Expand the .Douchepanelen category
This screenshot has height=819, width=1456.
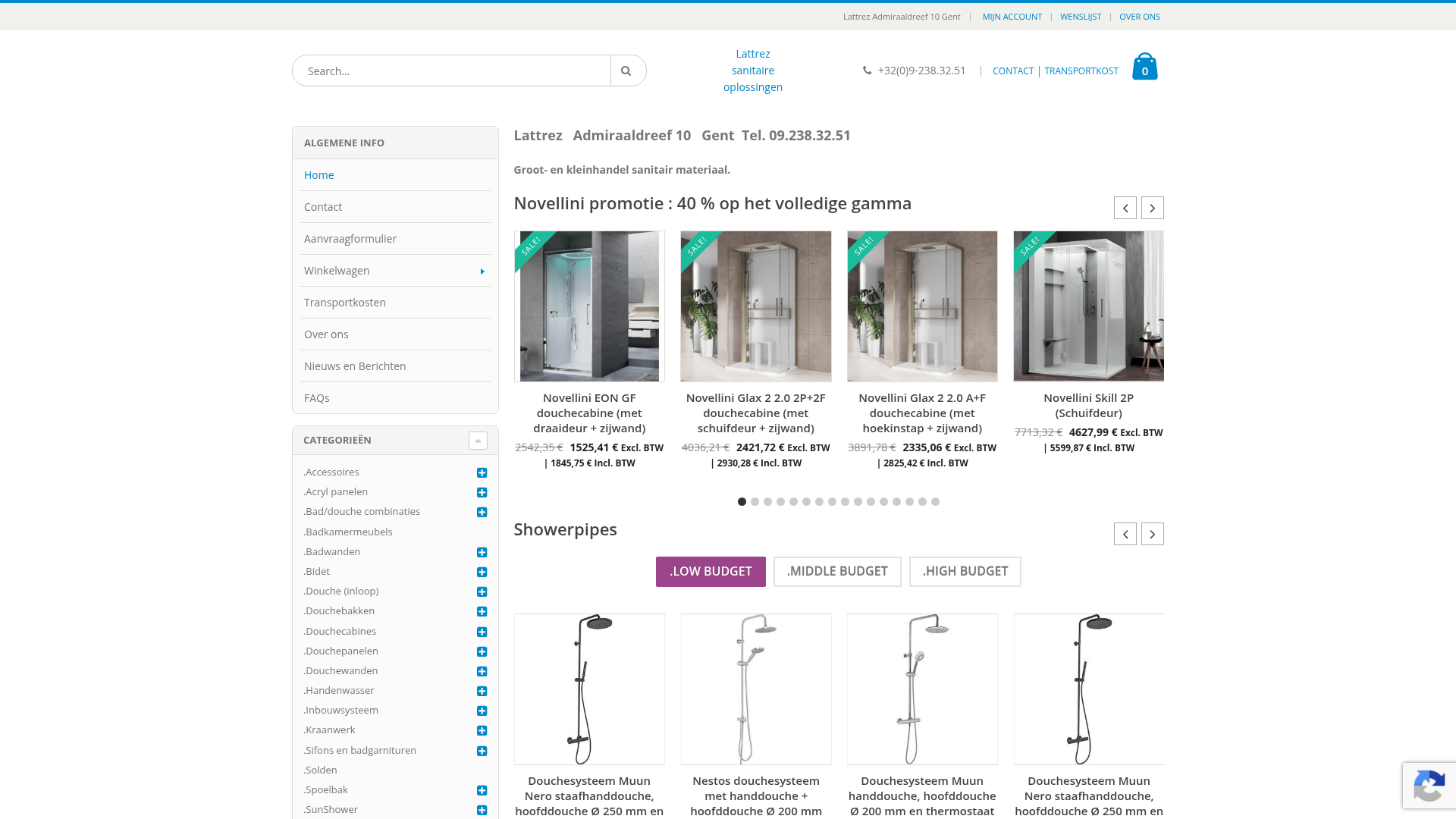[x=482, y=651]
